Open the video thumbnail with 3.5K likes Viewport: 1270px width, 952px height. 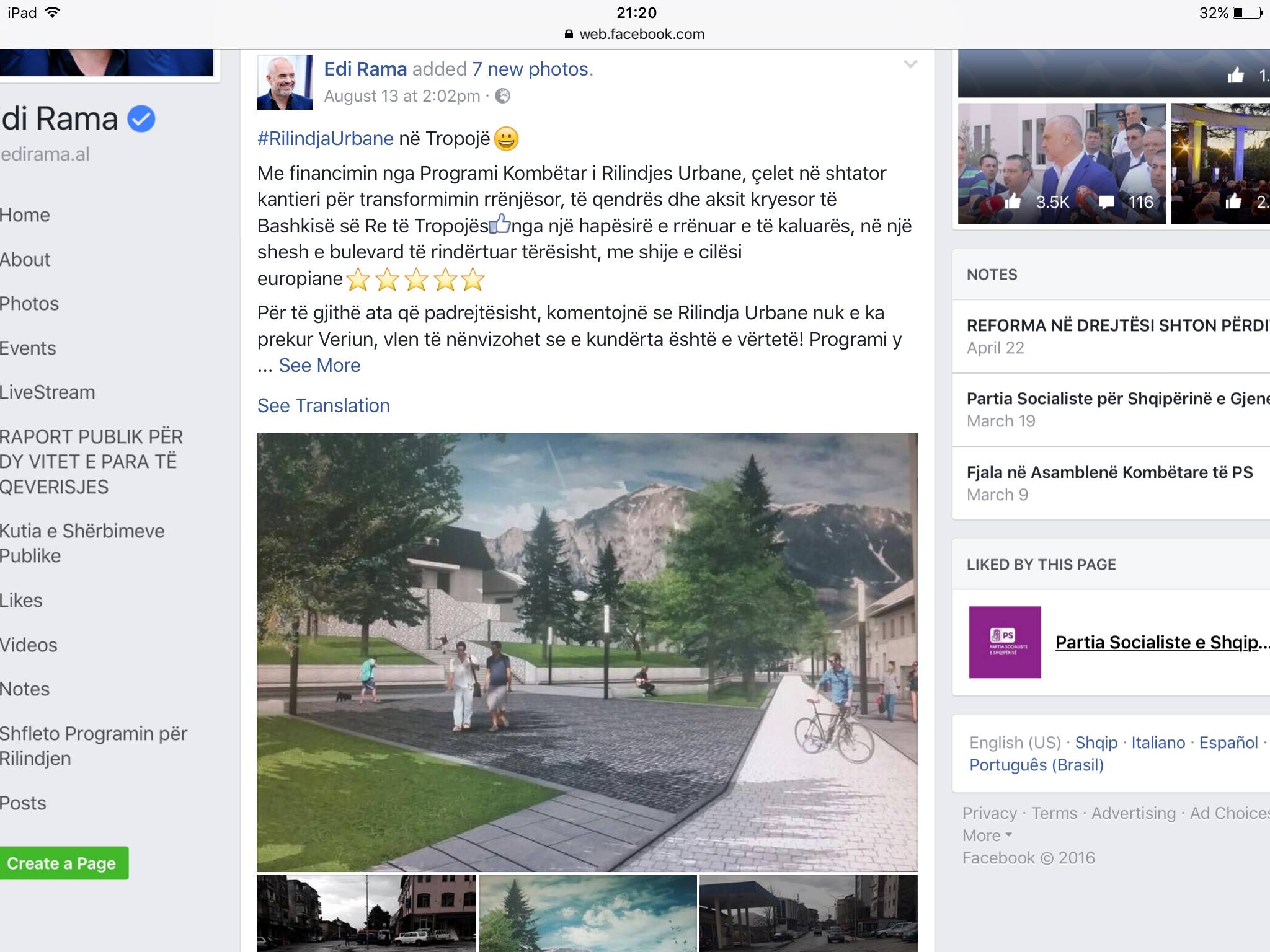tap(1062, 164)
